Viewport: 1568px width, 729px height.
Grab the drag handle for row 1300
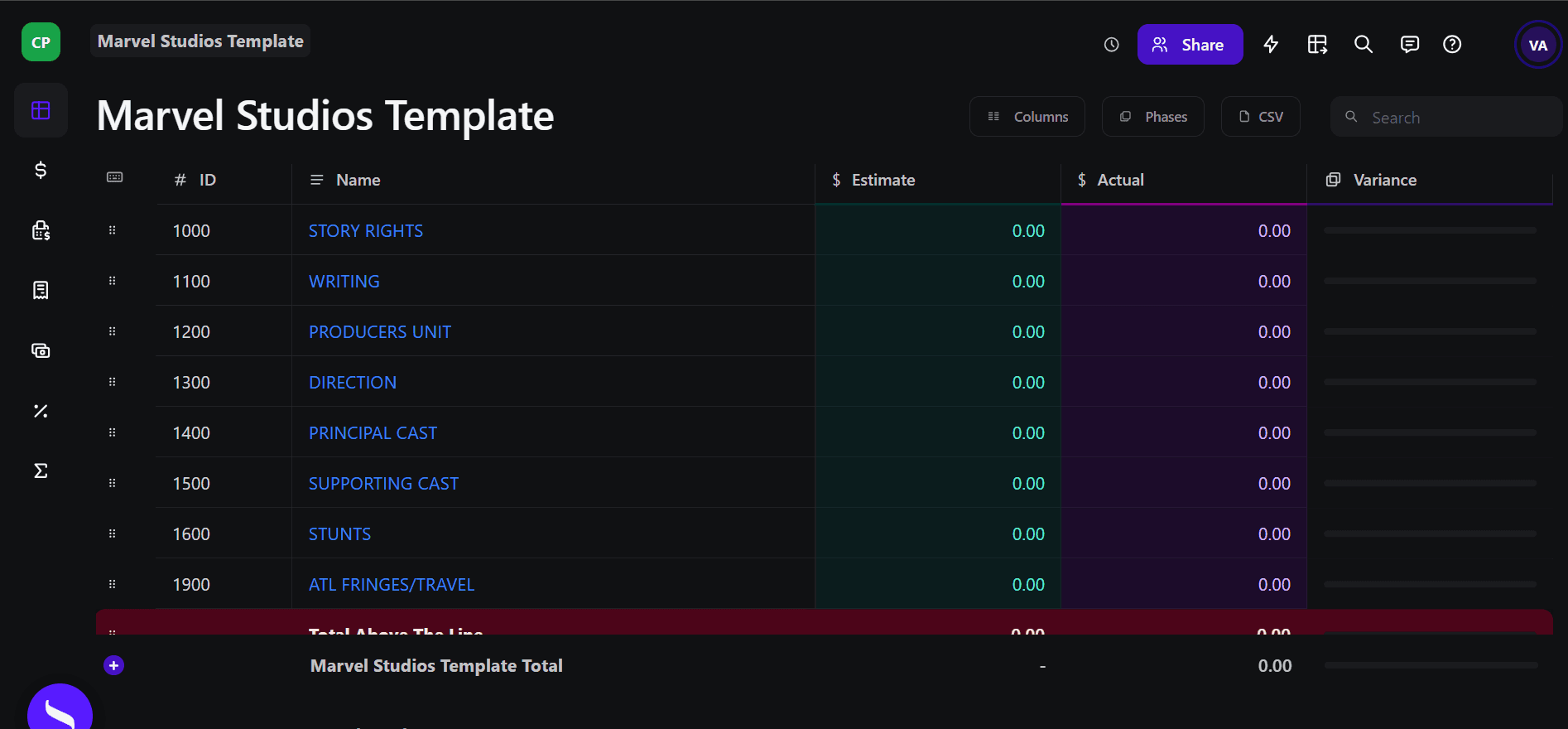pos(113,382)
